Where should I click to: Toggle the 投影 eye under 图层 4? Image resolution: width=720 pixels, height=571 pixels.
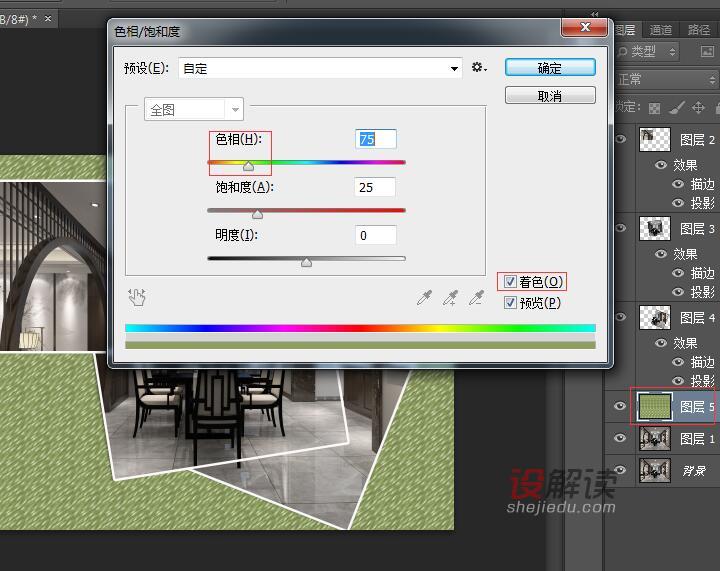pyautogui.click(x=678, y=381)
